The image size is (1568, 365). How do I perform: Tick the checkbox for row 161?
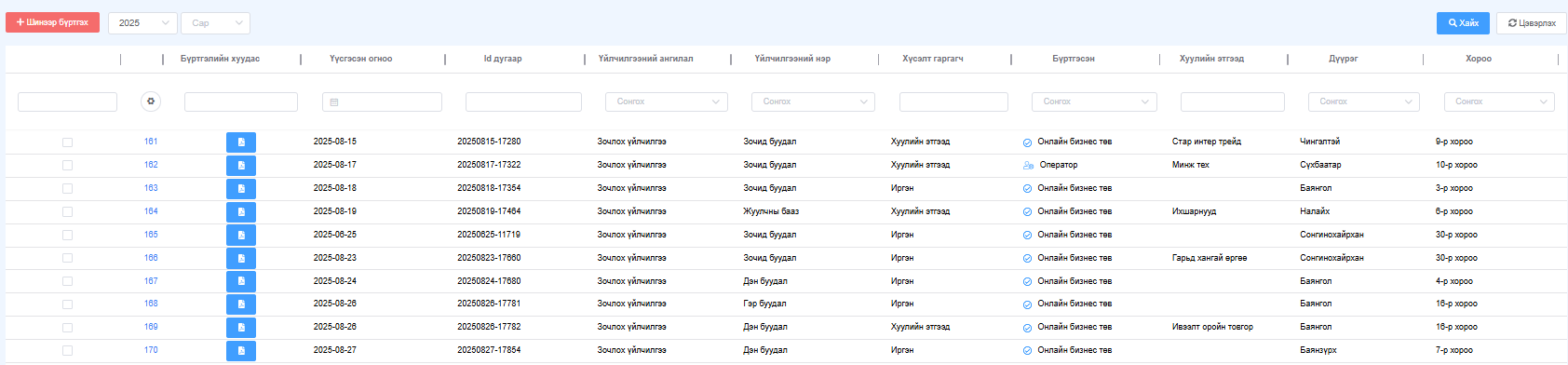pyautogui.click(x=67, y=142)
